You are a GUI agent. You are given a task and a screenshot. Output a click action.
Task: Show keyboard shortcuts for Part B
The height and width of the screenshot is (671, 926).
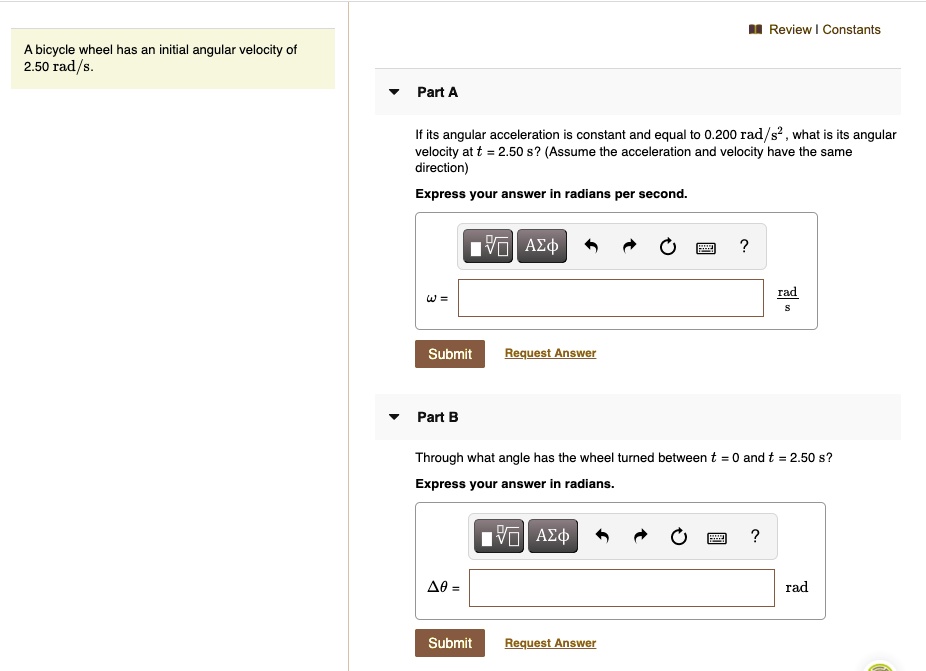[717, 537]
